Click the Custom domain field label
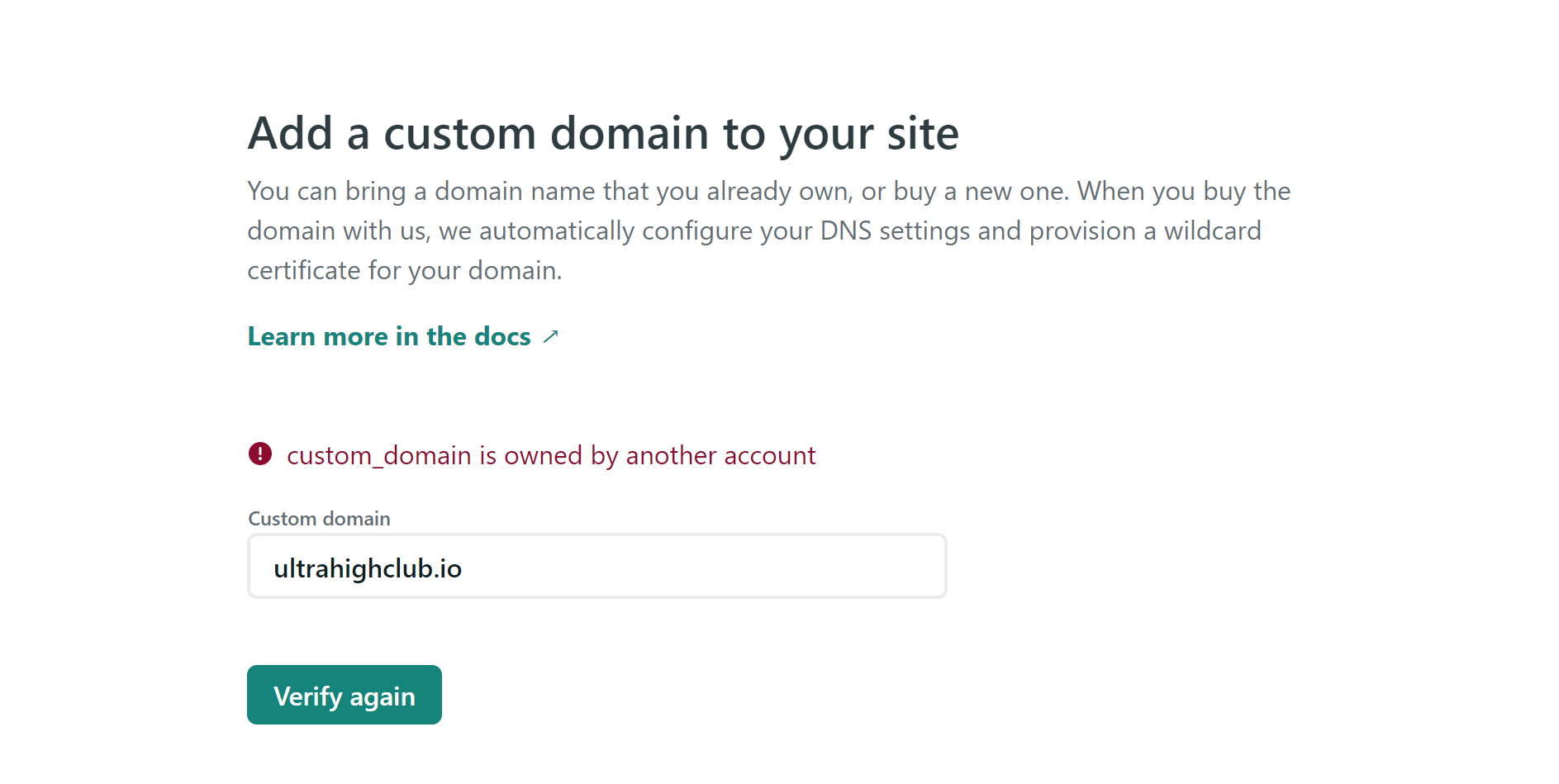 [320, 519]
